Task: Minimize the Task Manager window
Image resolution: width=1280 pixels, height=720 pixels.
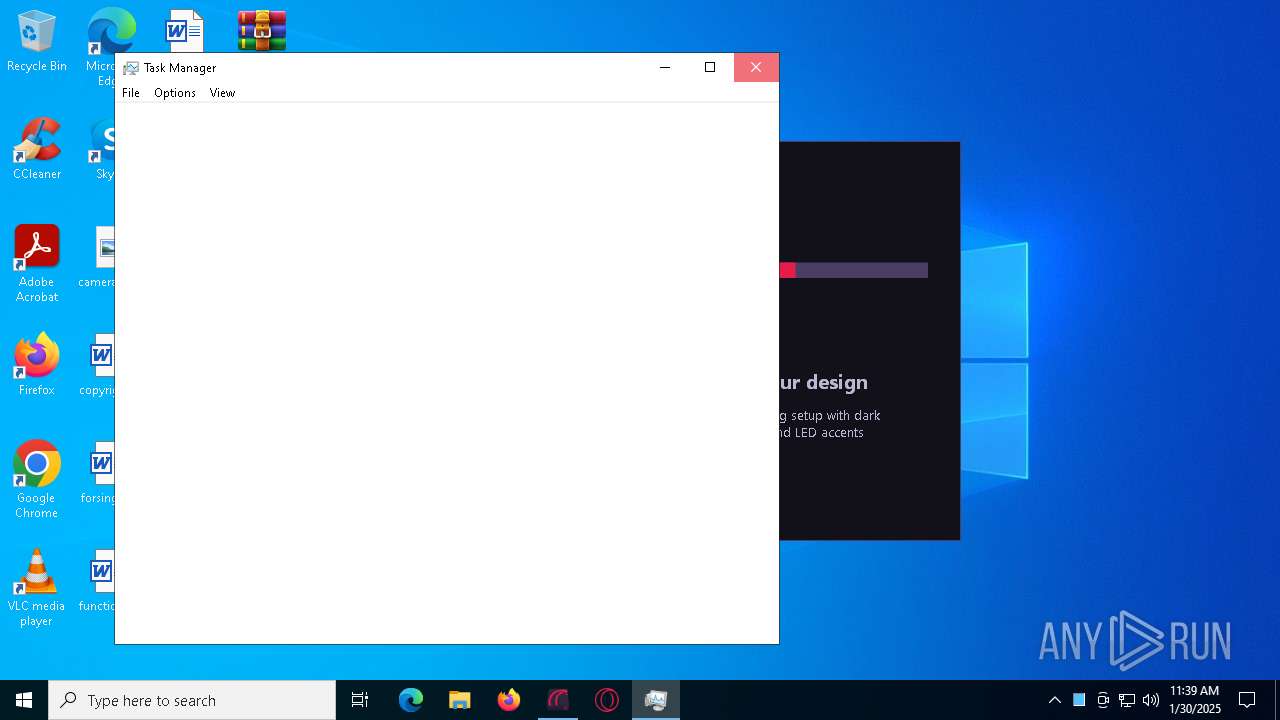Action: pyautogui.click(x=664, y=67)
